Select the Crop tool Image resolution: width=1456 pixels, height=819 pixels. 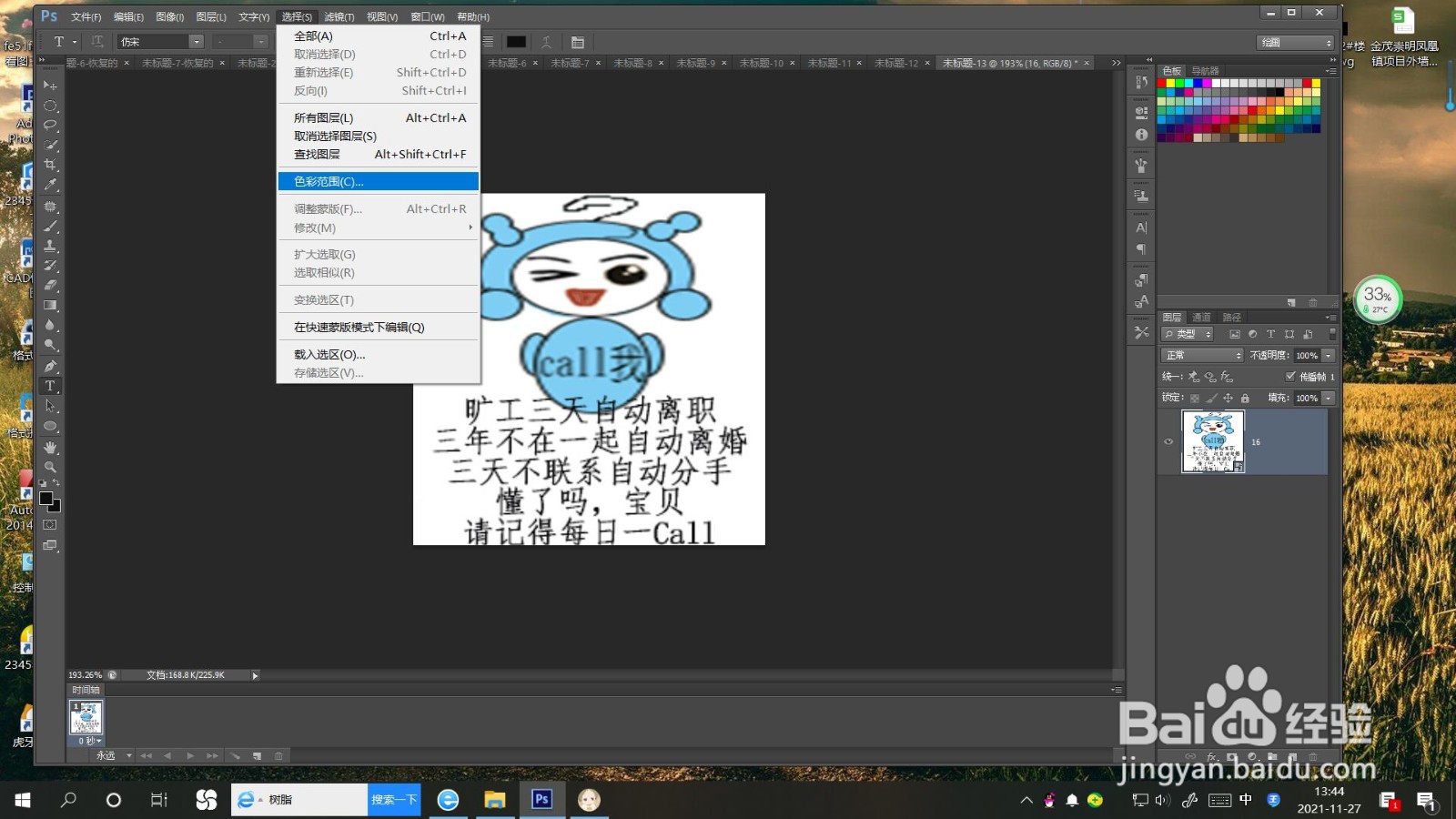50,165
